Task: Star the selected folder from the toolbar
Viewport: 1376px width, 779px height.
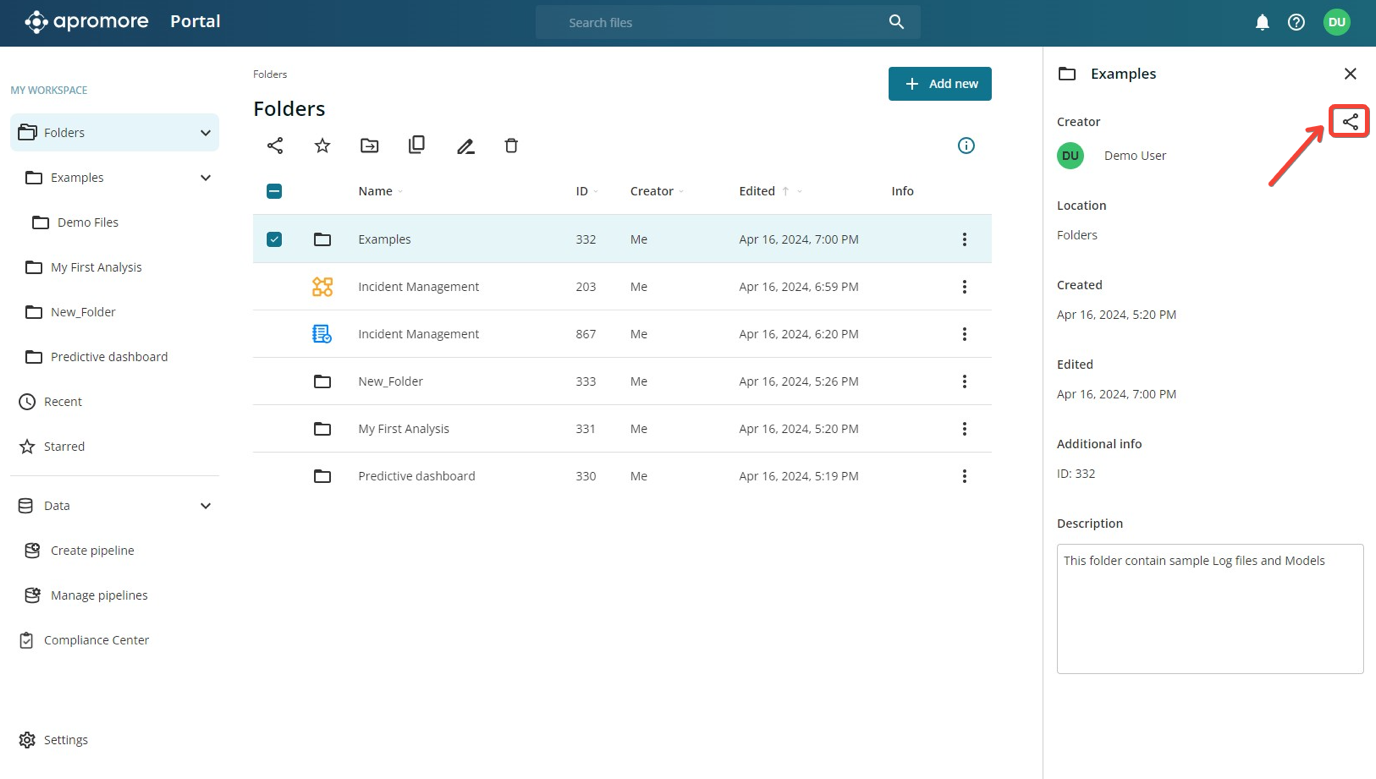Action: [x=322, y=146]
